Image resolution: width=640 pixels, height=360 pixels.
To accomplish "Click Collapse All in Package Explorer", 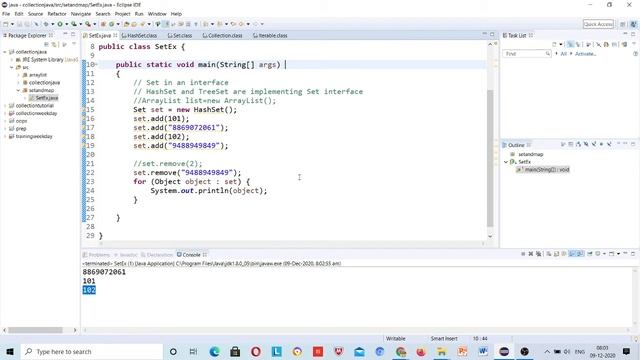I will [x=46, y=44].
